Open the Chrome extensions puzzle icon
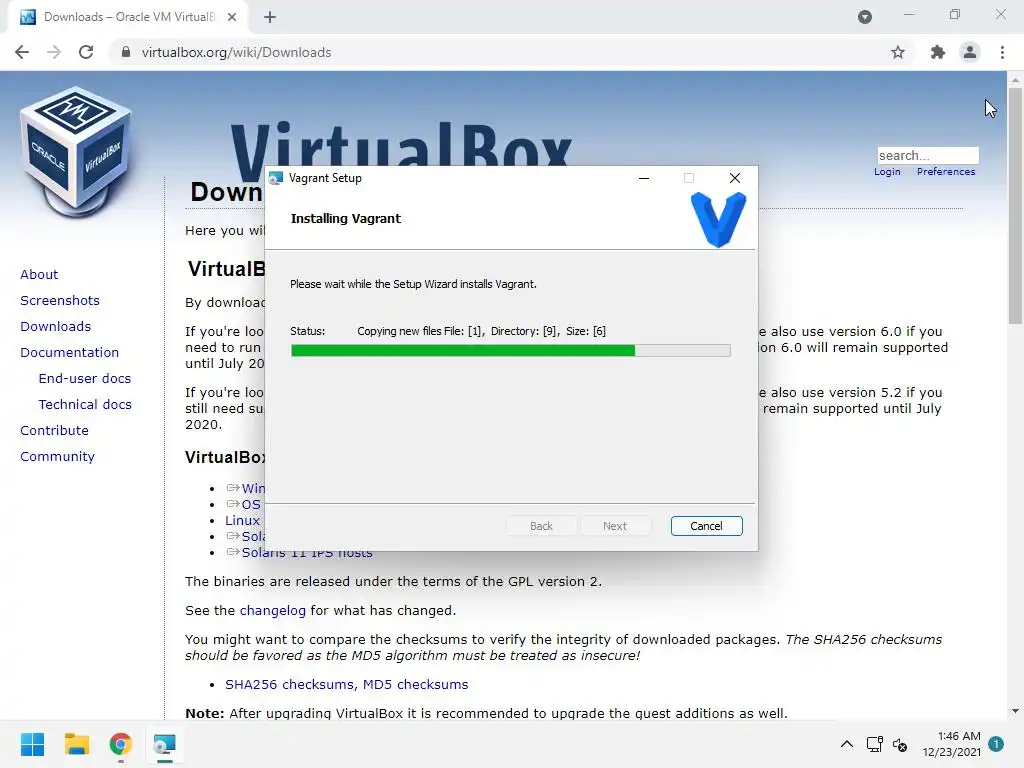Viewport: 1024px width, 768px height. click(x=938, y=52)
